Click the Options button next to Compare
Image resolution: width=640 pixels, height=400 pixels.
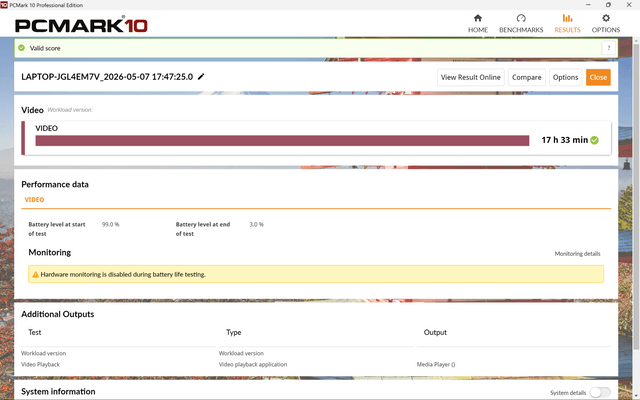pos(565,77)
